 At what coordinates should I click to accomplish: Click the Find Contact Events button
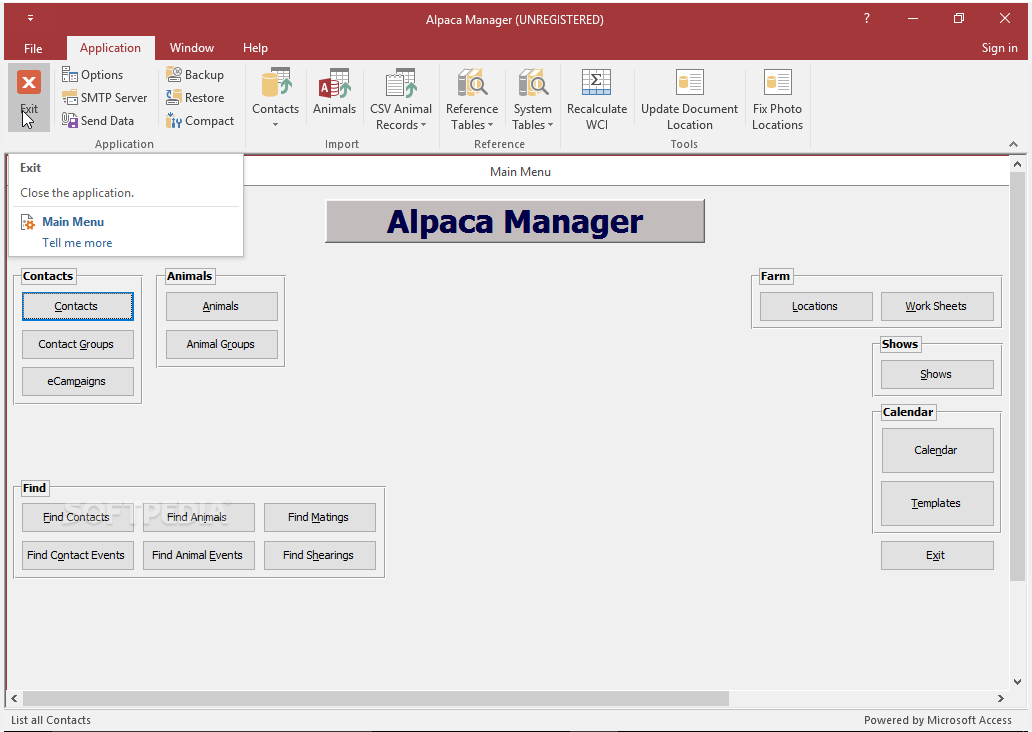click(78, 556)
